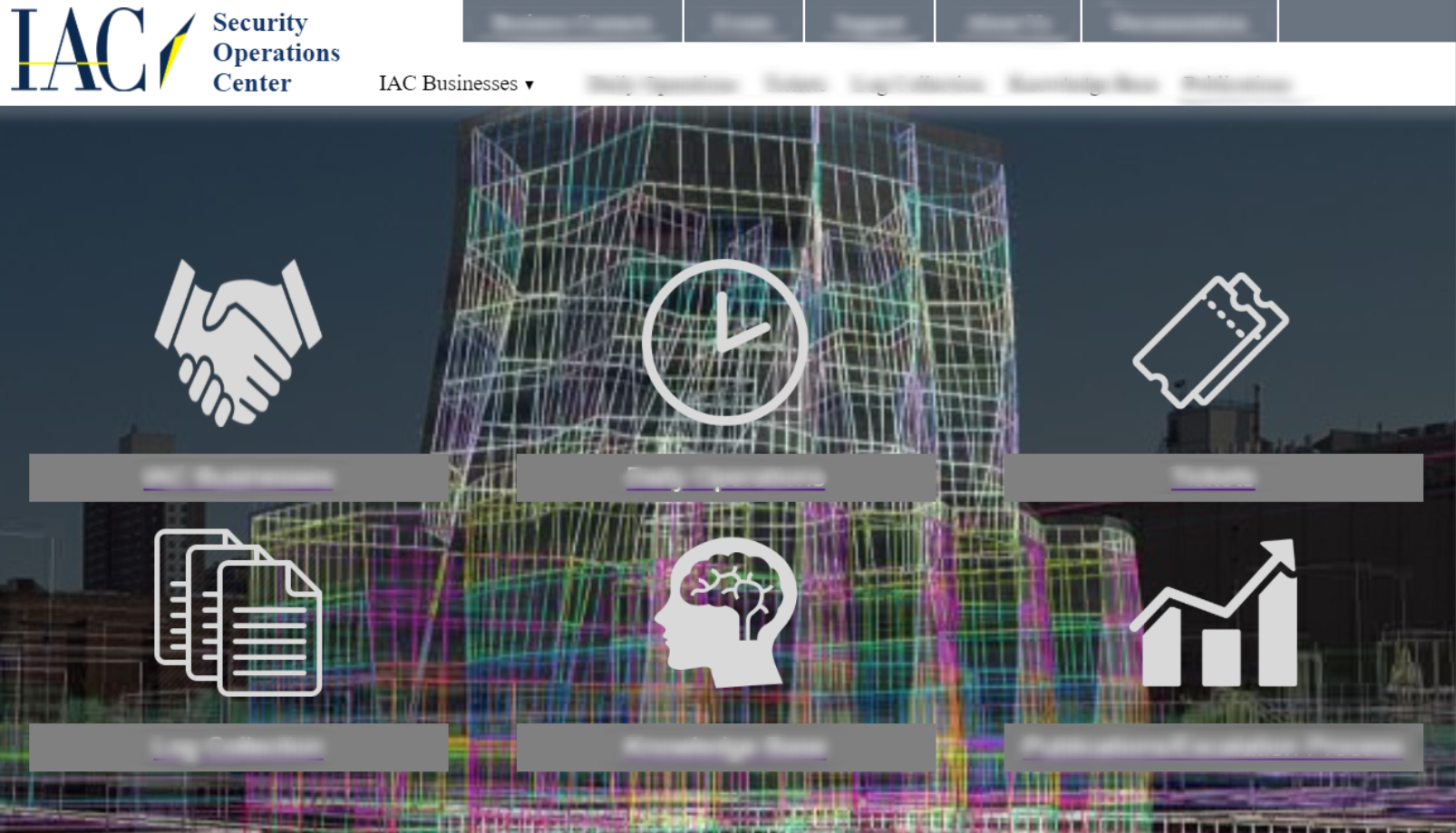Screen dimensions: 1456x833
Task: Expand the IAC Businesses dropdown menu
Action: 456,83
